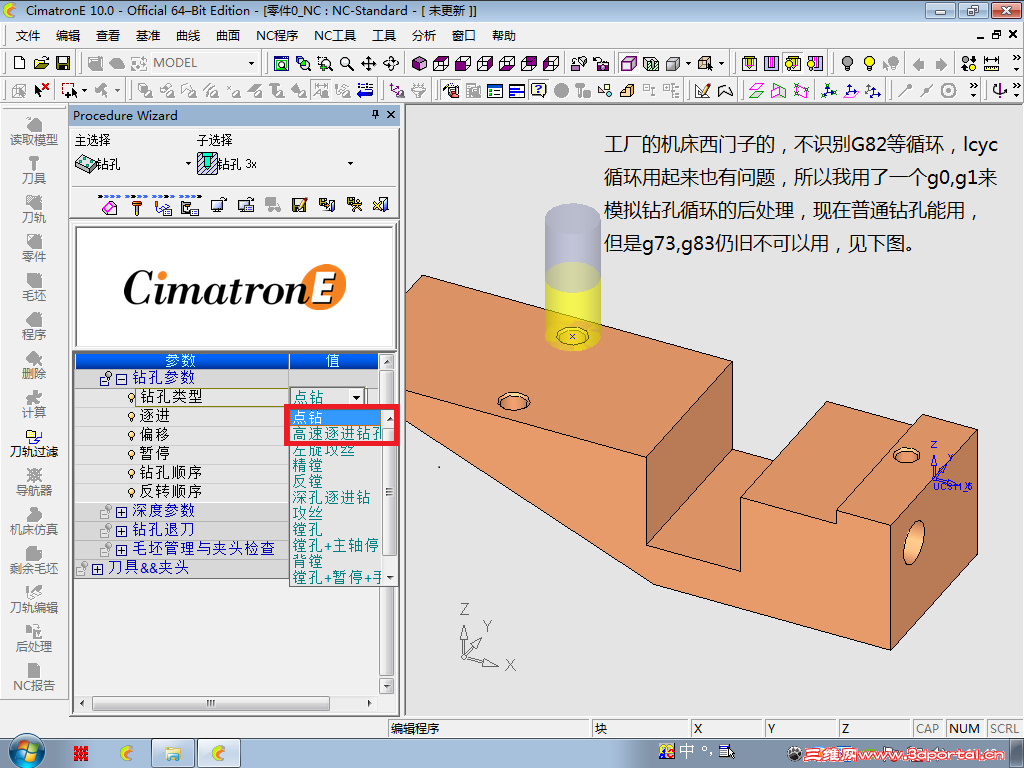Click the yellow light bulb show icon
The height and width of the screenshot is (768, 1024).
coord(869,63)
